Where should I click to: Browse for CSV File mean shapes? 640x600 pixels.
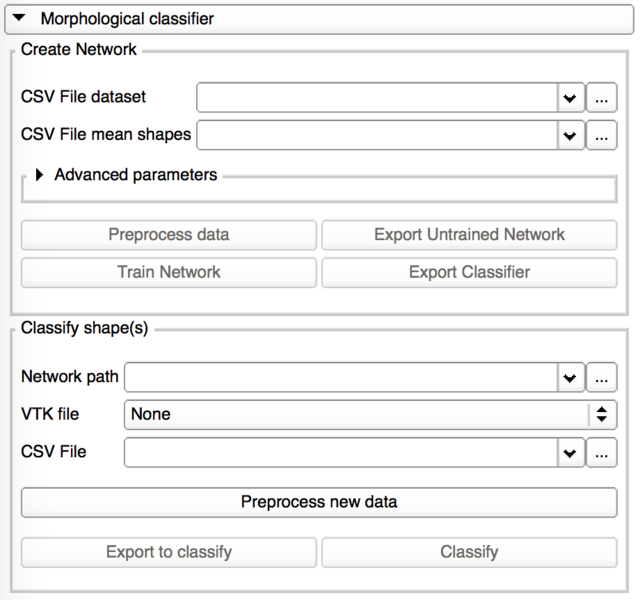click(601, 134)
